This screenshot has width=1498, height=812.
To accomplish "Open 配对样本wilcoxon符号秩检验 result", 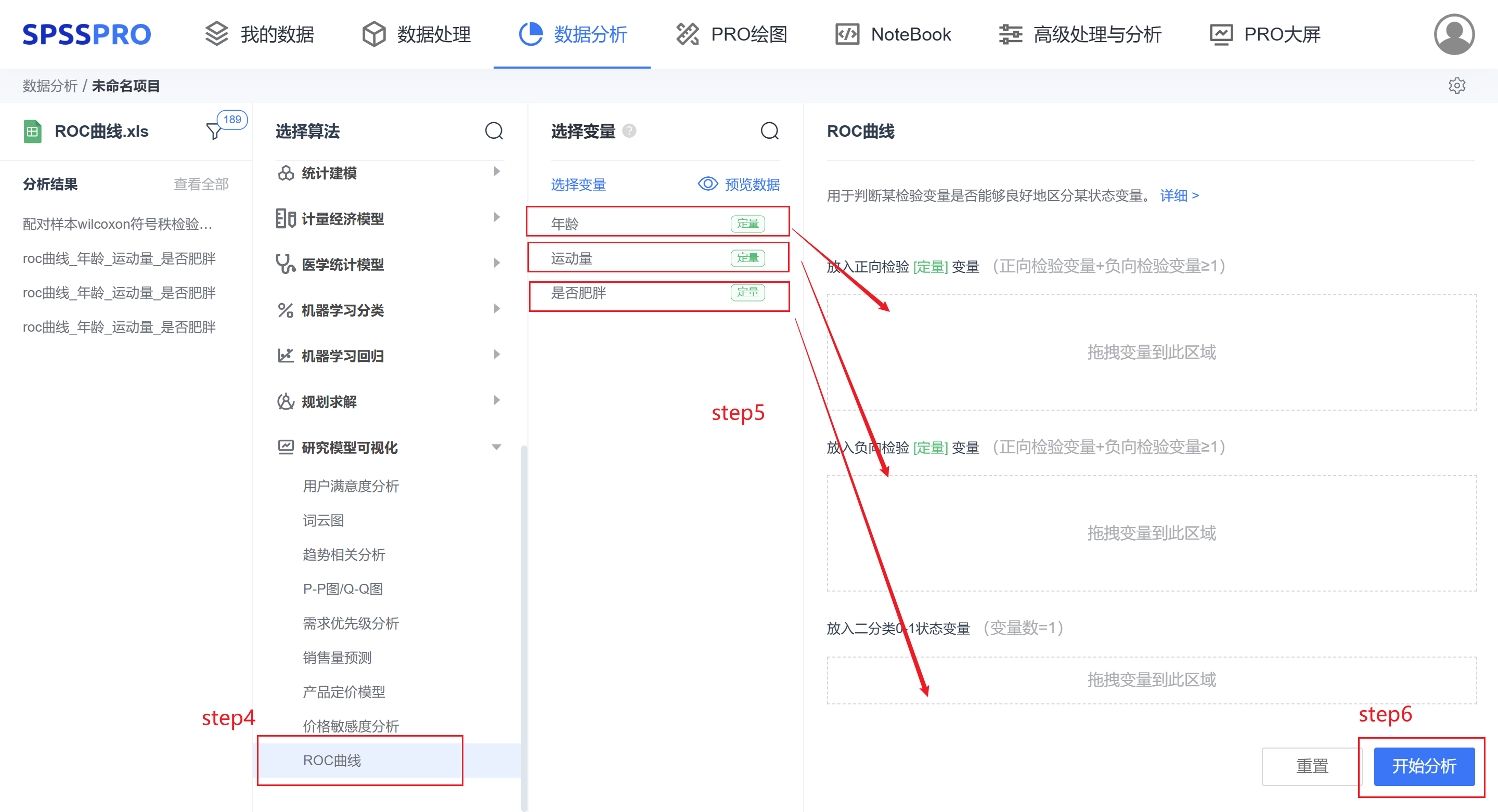I will tap(118, 224).
